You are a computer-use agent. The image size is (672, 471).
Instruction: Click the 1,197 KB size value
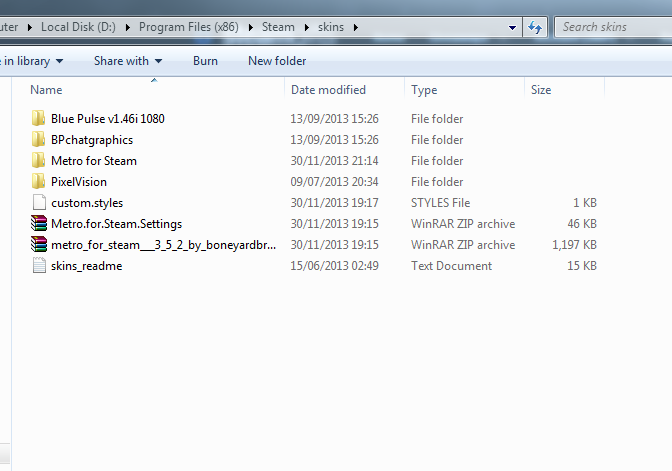point(574,245)
